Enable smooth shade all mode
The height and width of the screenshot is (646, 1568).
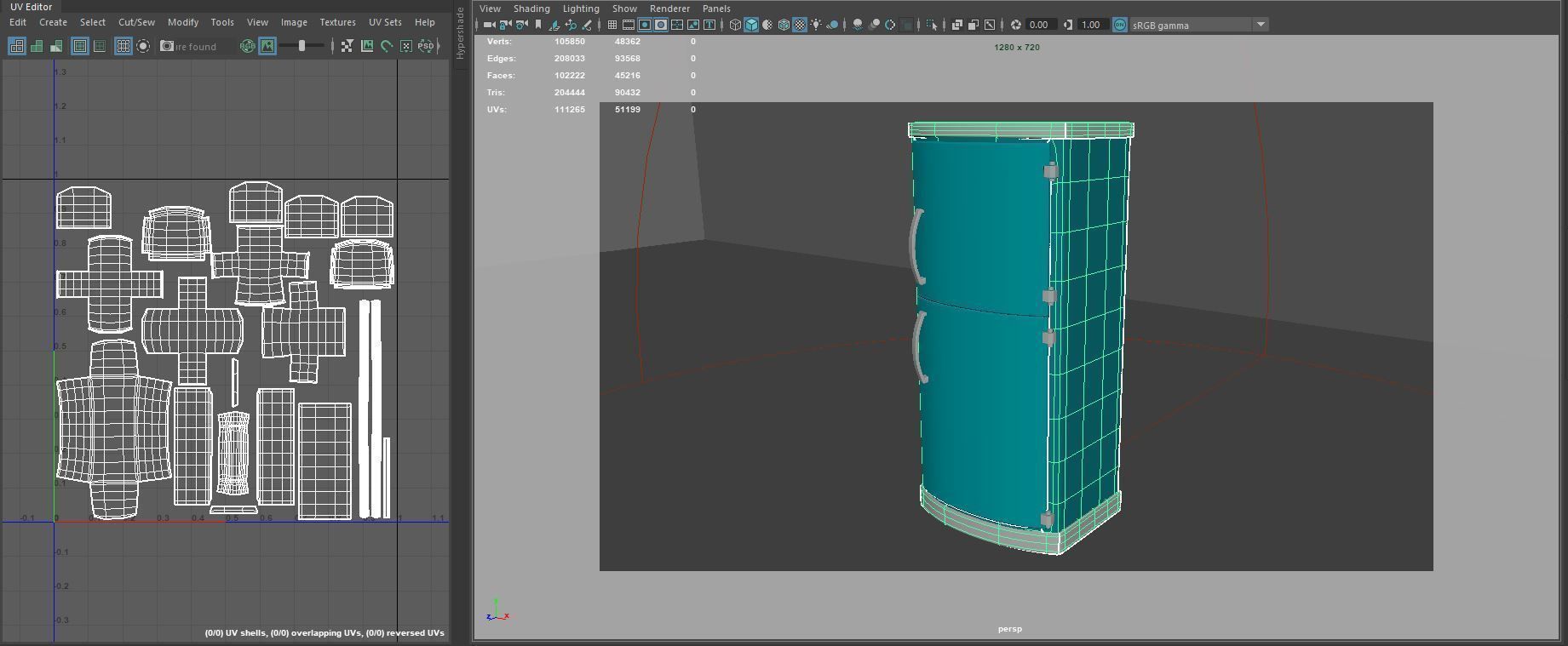pos(751,25)
